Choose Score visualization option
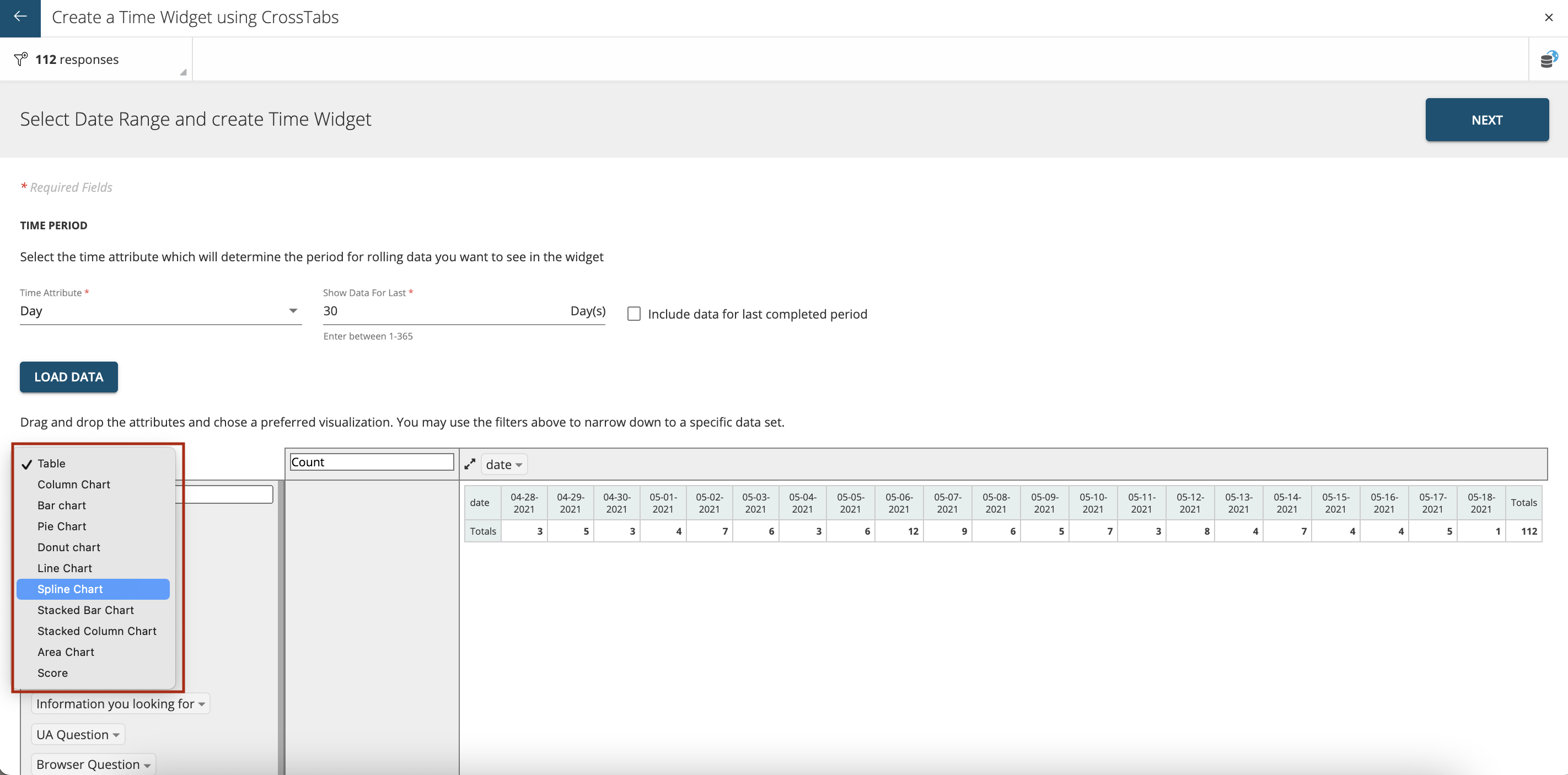The image size is (1568, 775). point(93,673)
